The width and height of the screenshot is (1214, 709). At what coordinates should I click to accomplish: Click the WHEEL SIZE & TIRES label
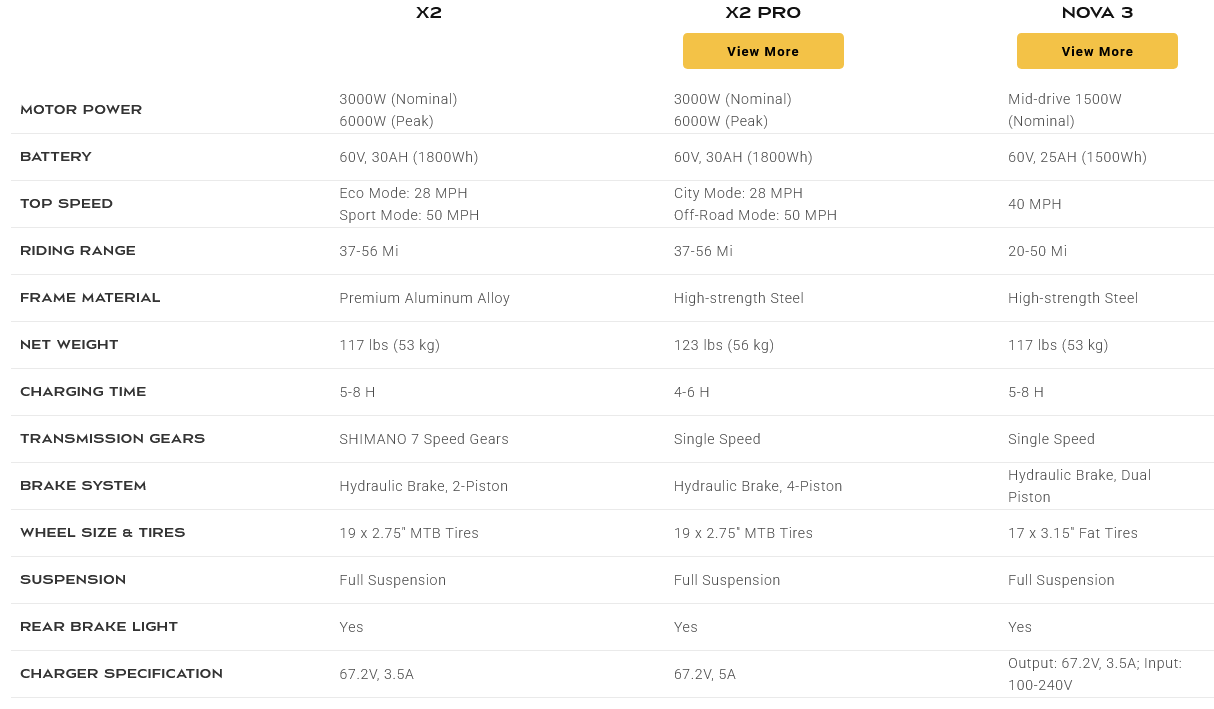(x=103, y=533)
